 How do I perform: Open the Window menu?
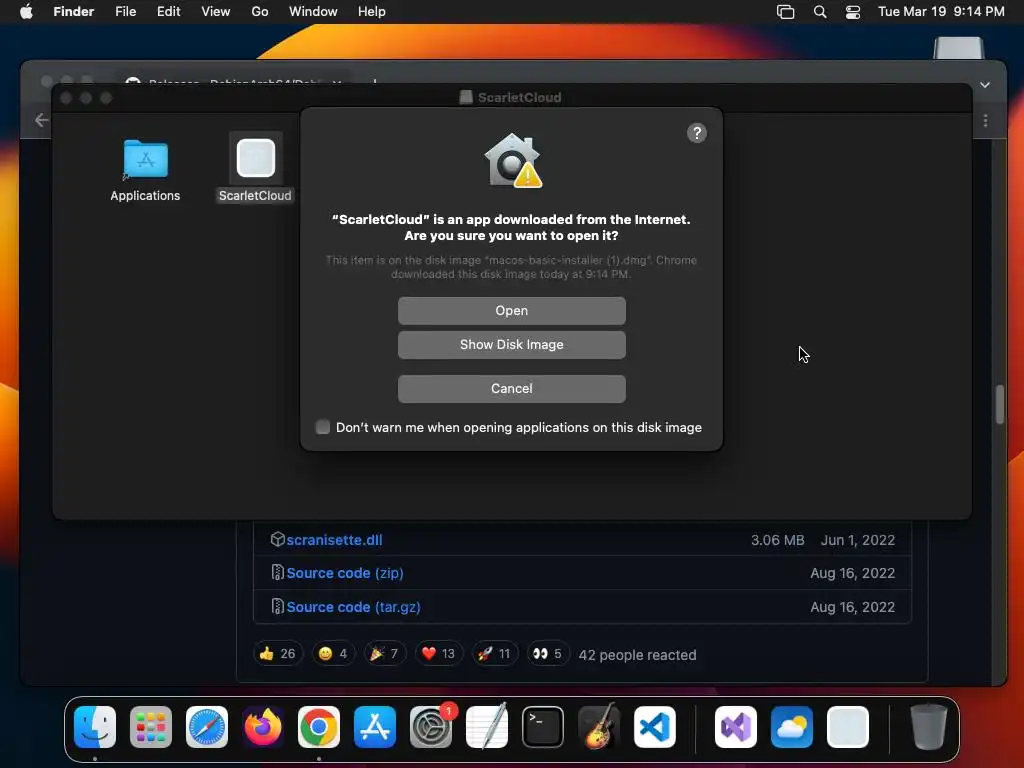coord(313,12)
